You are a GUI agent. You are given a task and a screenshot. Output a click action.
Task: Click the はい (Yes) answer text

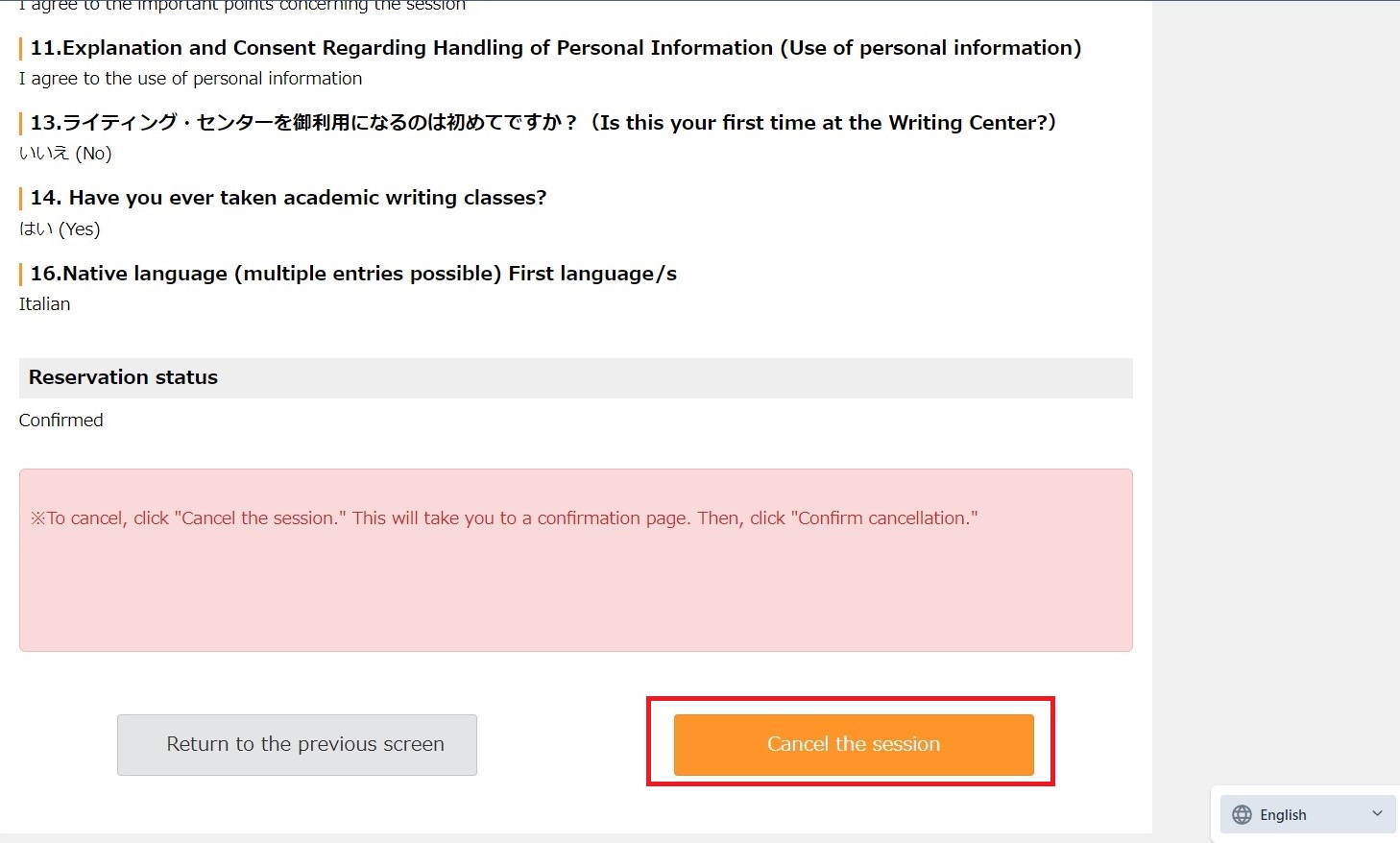[60, 229]
